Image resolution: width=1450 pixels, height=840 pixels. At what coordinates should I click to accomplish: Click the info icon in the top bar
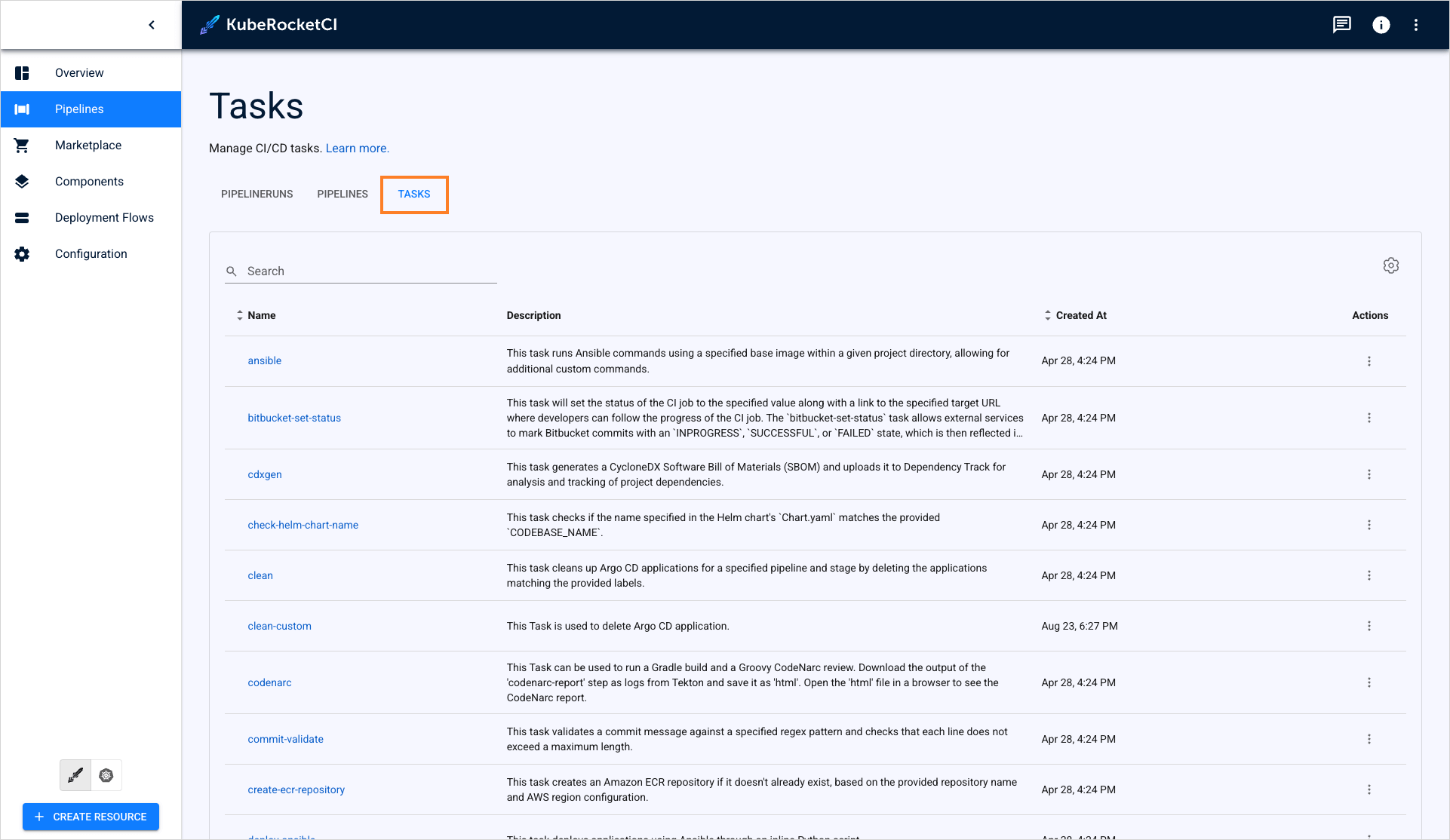(1381, 24)
